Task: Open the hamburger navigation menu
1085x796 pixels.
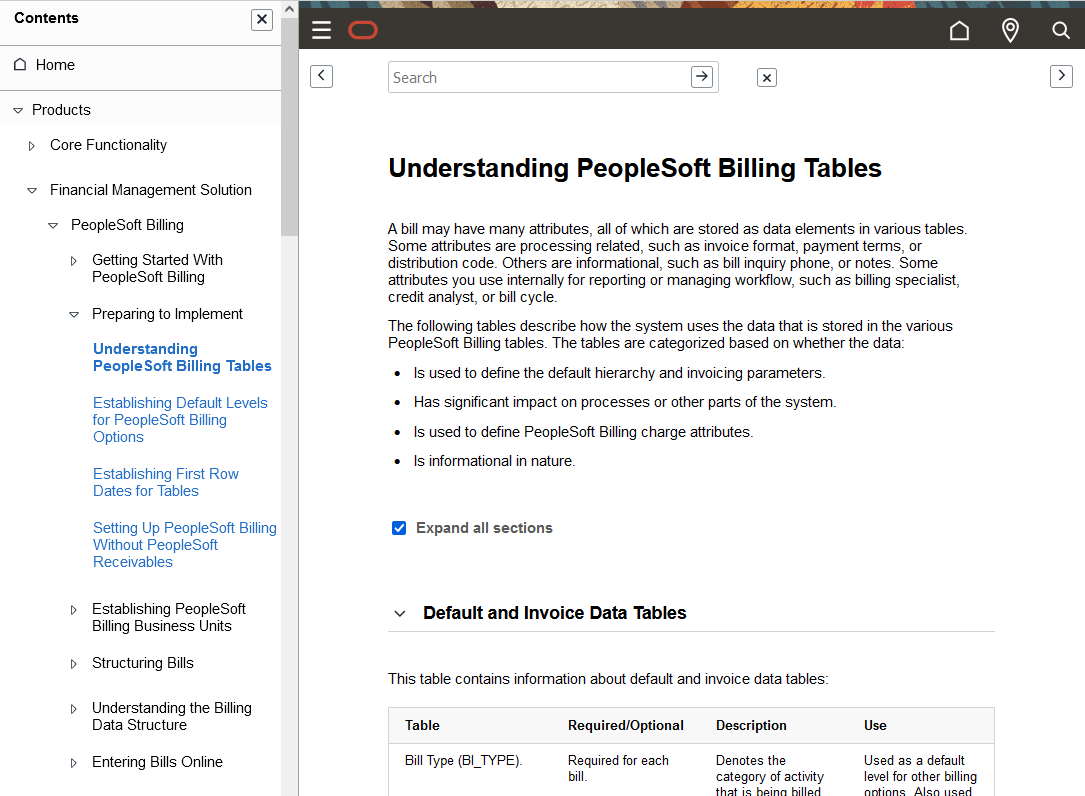Action: pyautogui.click(x=321, y=30)
